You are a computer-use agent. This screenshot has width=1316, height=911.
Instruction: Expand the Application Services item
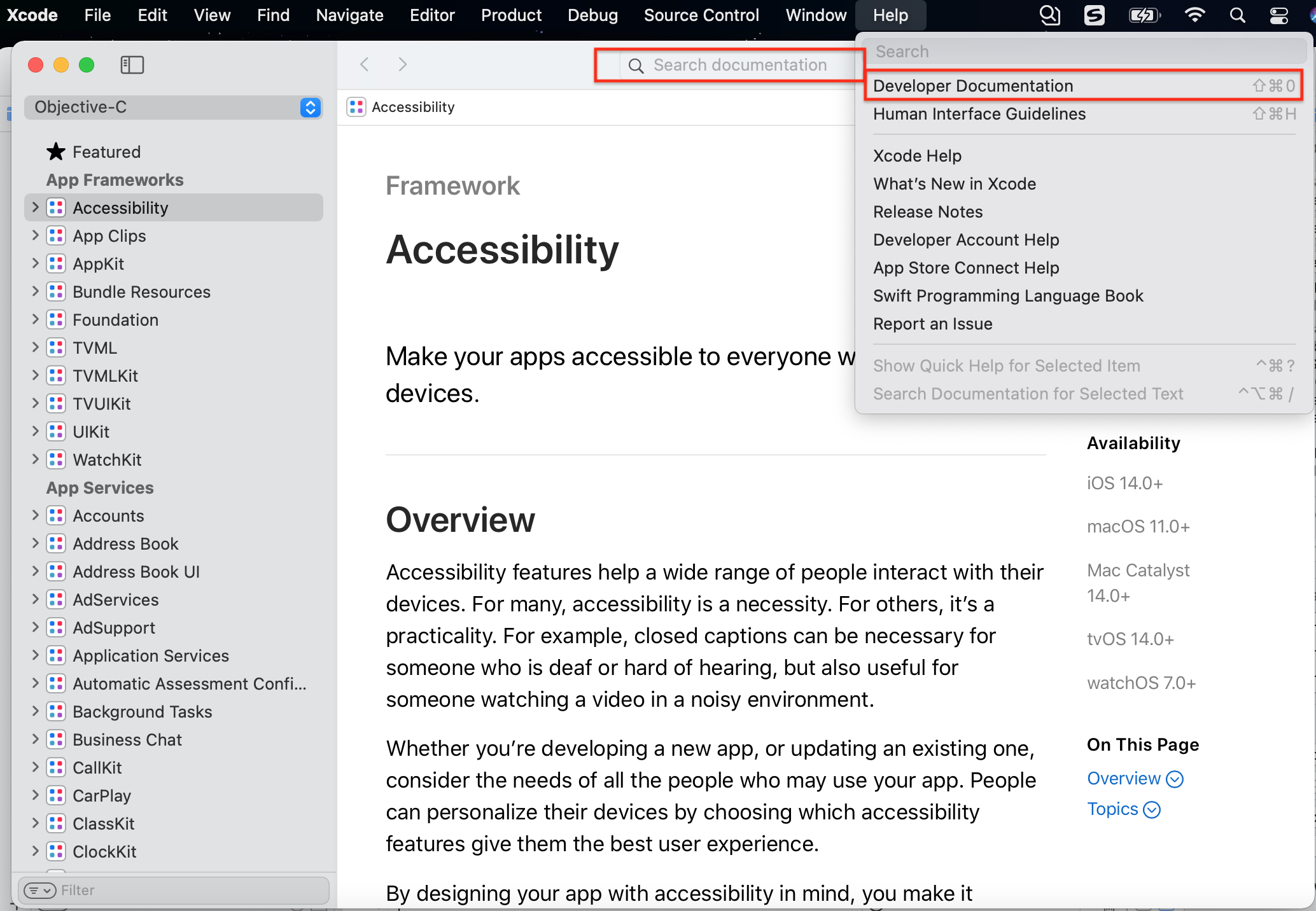click(x=36, y=655)
